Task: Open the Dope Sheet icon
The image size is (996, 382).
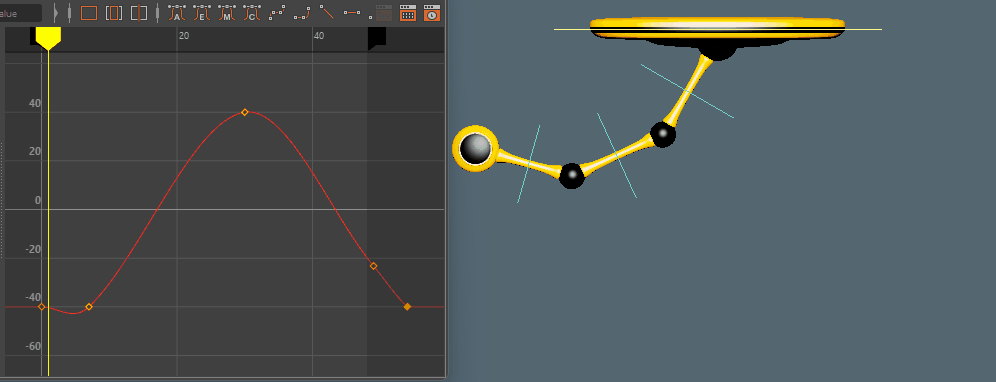Action: [408, 13]
